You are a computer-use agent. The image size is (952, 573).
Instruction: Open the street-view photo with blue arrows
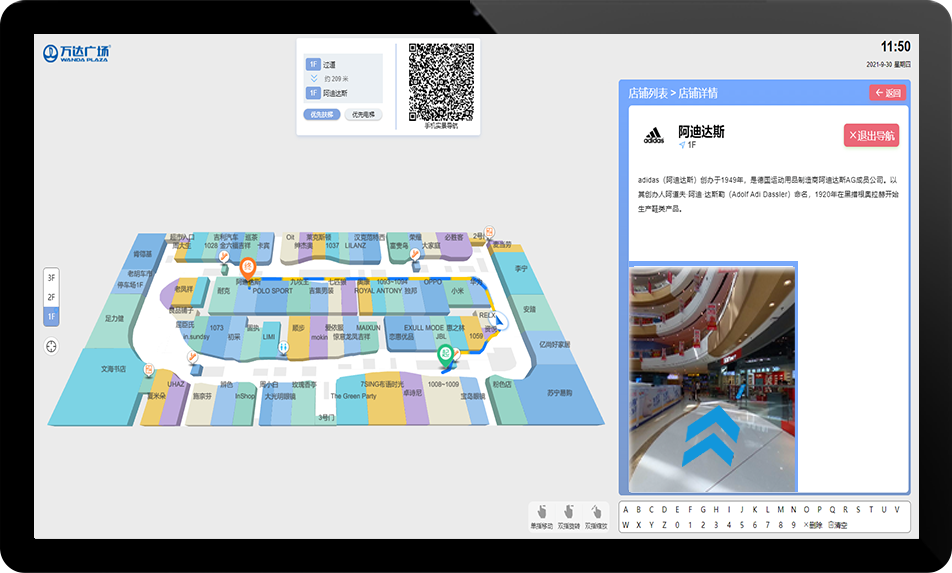tap(712, 378)
